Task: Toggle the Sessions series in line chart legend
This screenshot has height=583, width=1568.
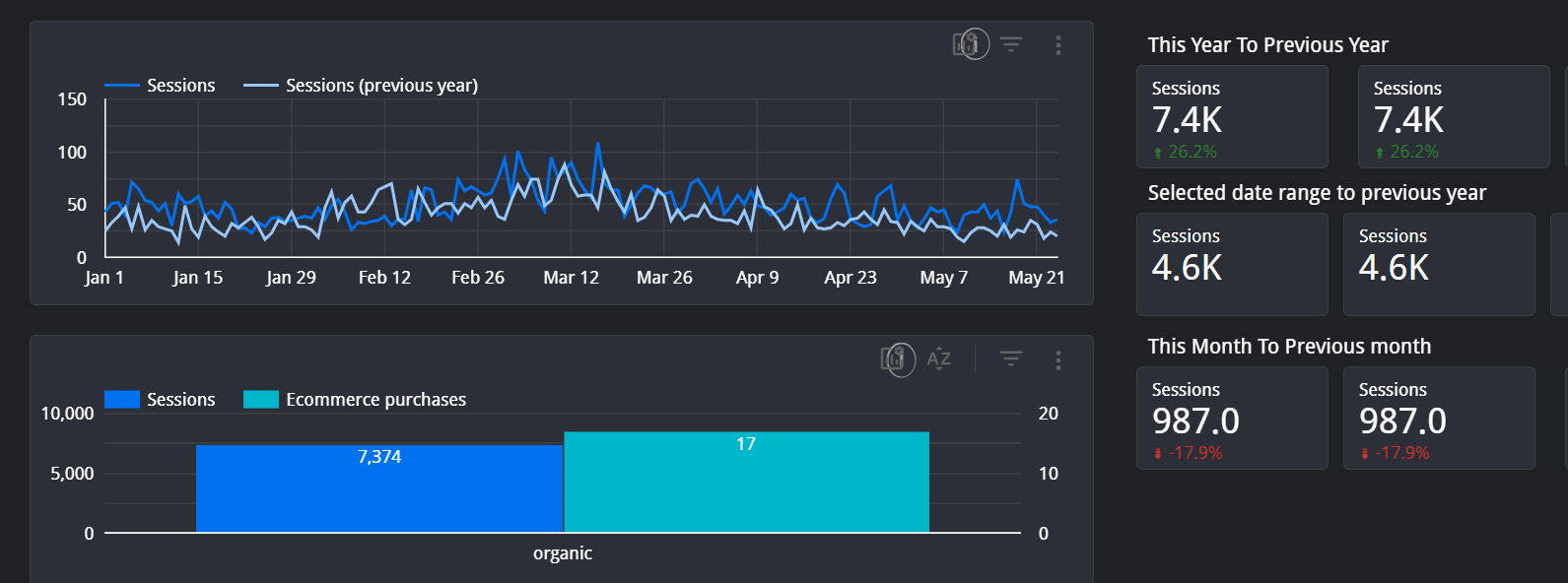Action: 160,86
